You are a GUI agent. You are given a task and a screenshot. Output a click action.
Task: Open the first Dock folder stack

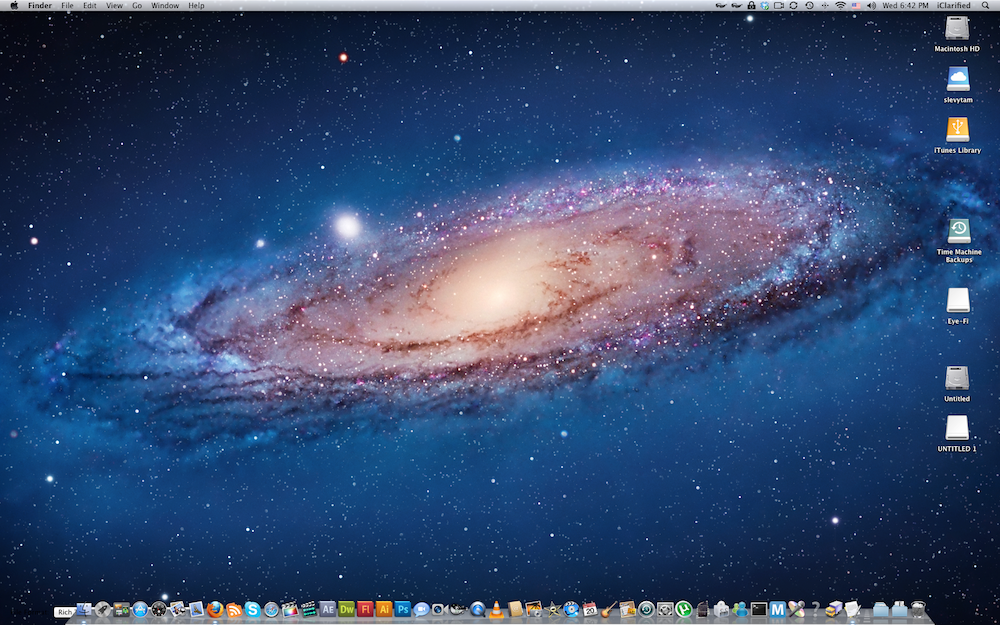click(880, 609)
